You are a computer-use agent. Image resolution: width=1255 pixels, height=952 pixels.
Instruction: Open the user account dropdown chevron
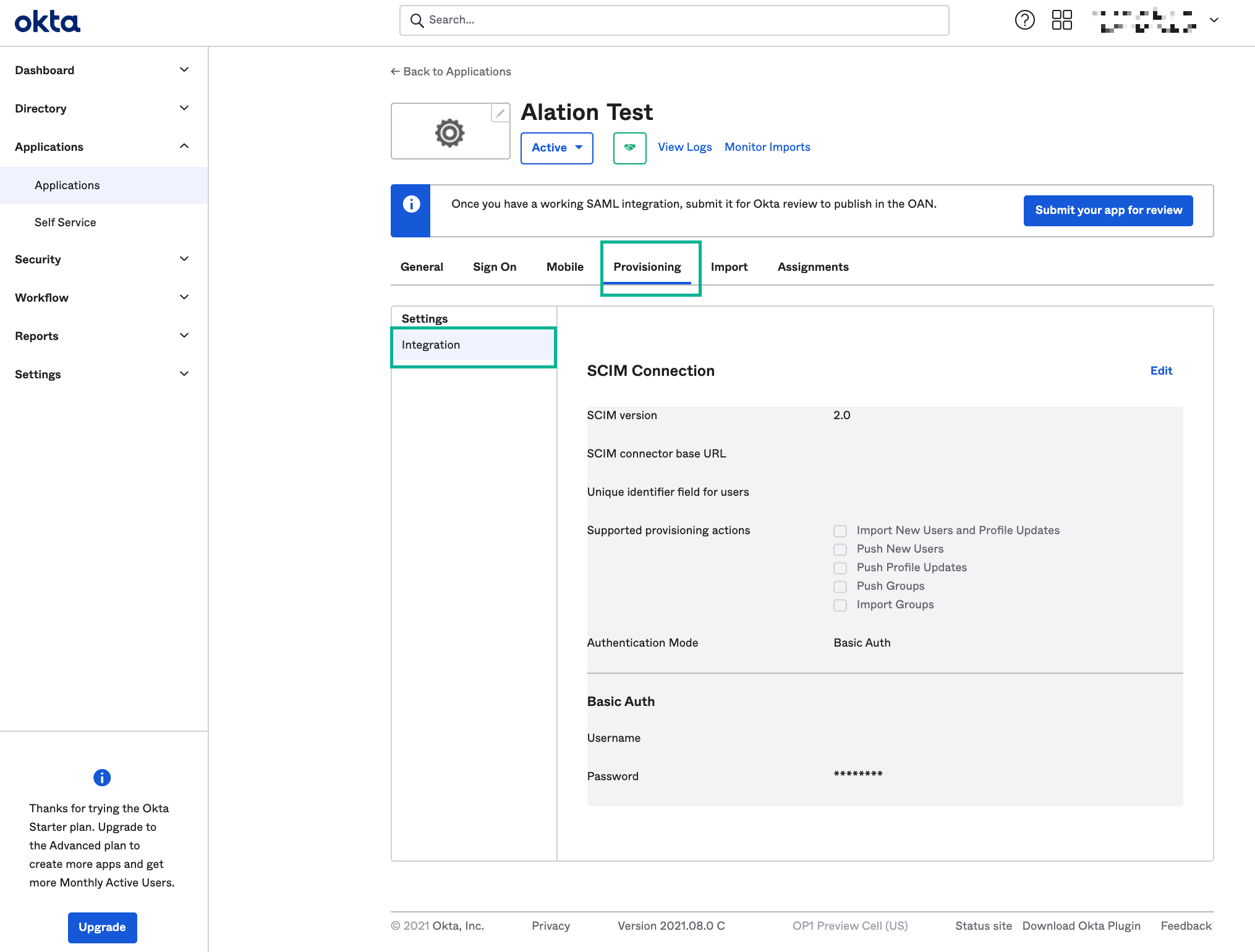pos(1214,20)
